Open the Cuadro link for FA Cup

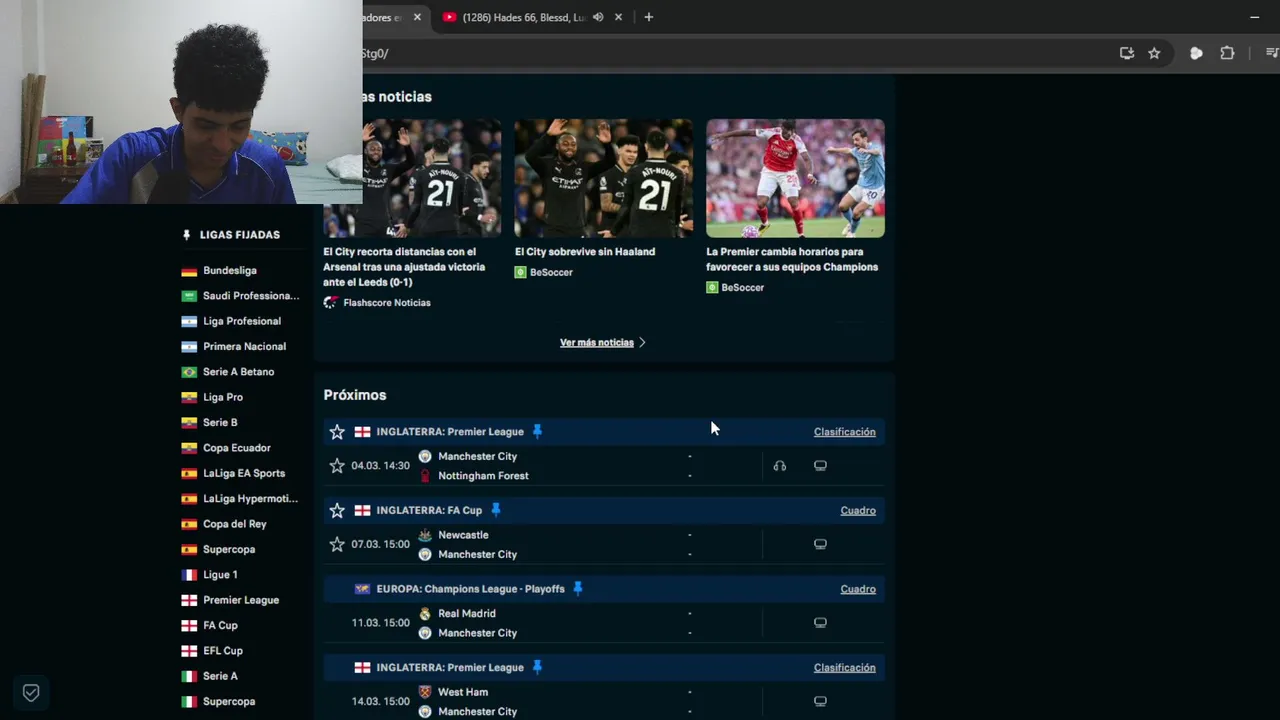pyautogui.click(x=858, y=511)
